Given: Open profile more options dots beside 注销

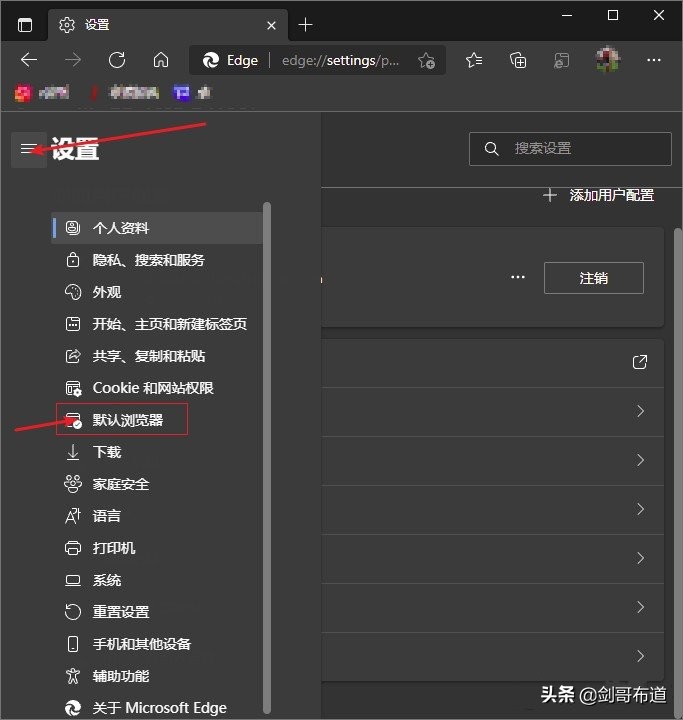Looking at the screenshot, I should [x=518, y=277].
